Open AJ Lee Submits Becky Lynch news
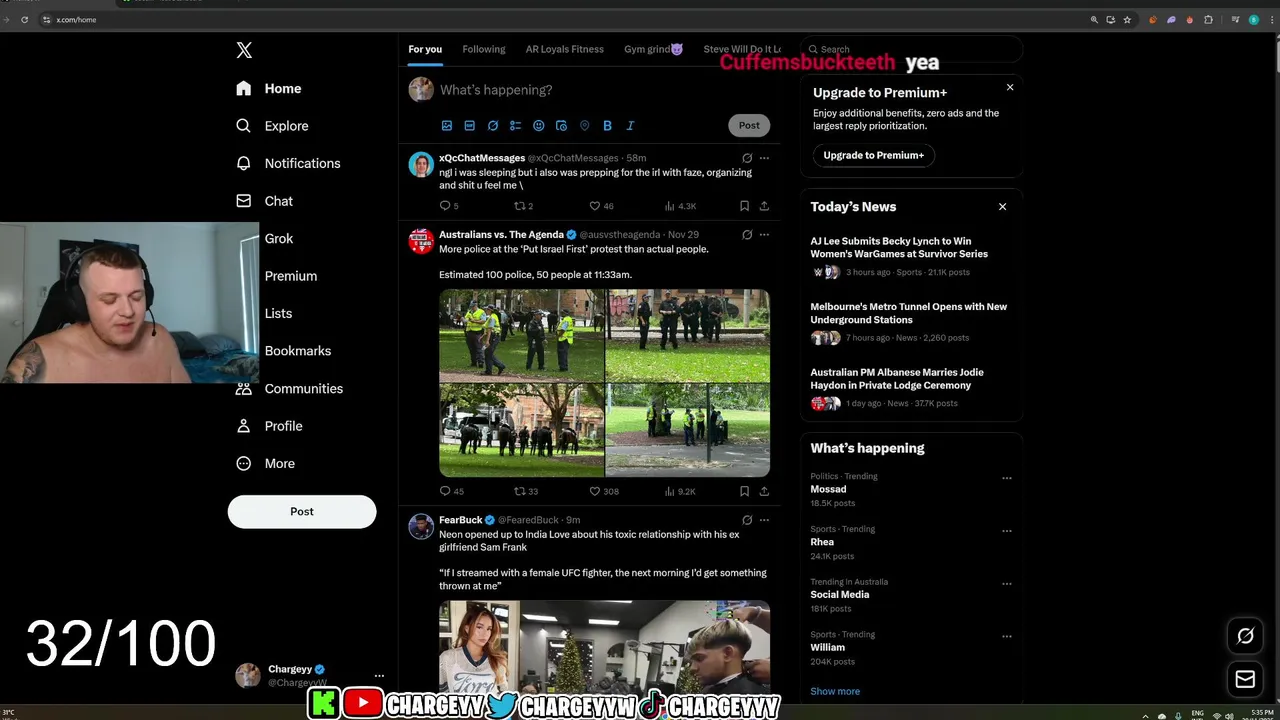This screenshot has height=720, width=1280. pyautogui.click(x=898, y=248)
